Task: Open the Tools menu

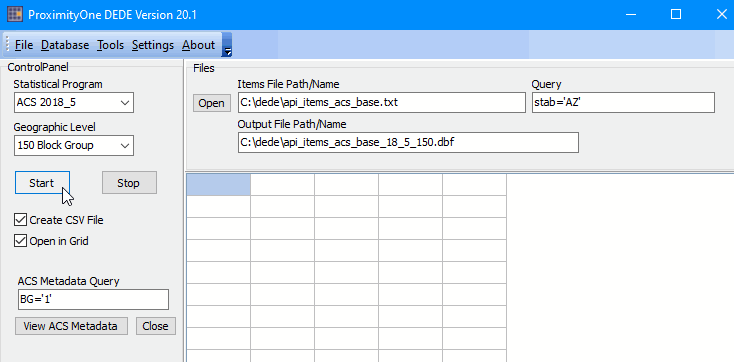Action: pos(110,45)
